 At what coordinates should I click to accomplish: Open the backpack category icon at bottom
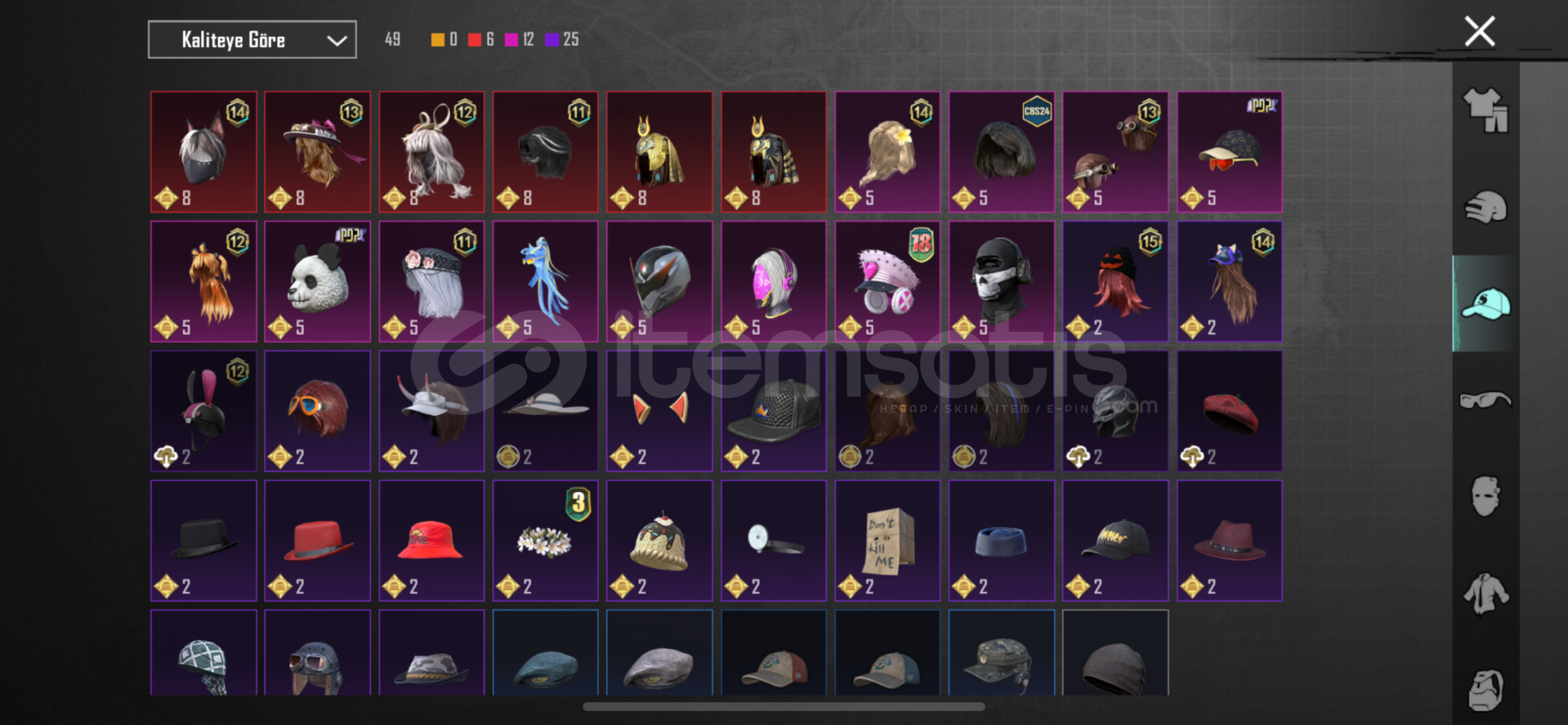pyautogui.click(x=1485, y=690)
